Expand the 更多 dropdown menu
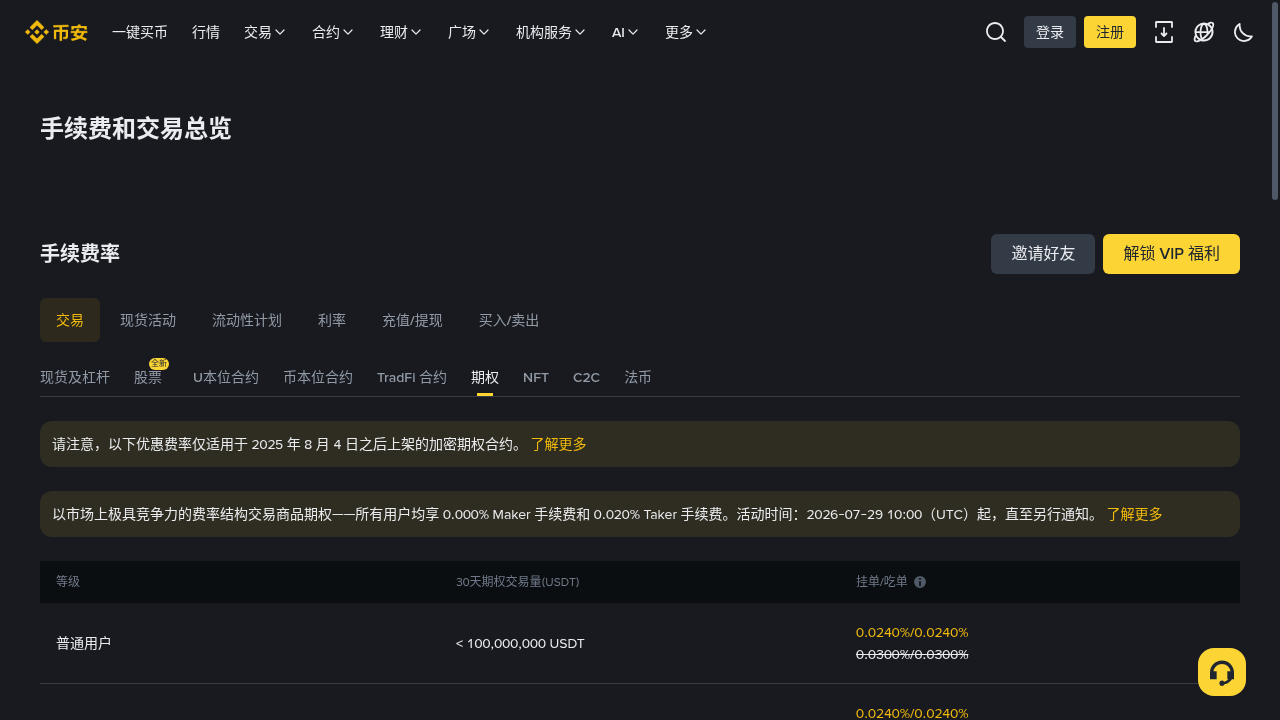1280x720 pixels. point(686,32)
